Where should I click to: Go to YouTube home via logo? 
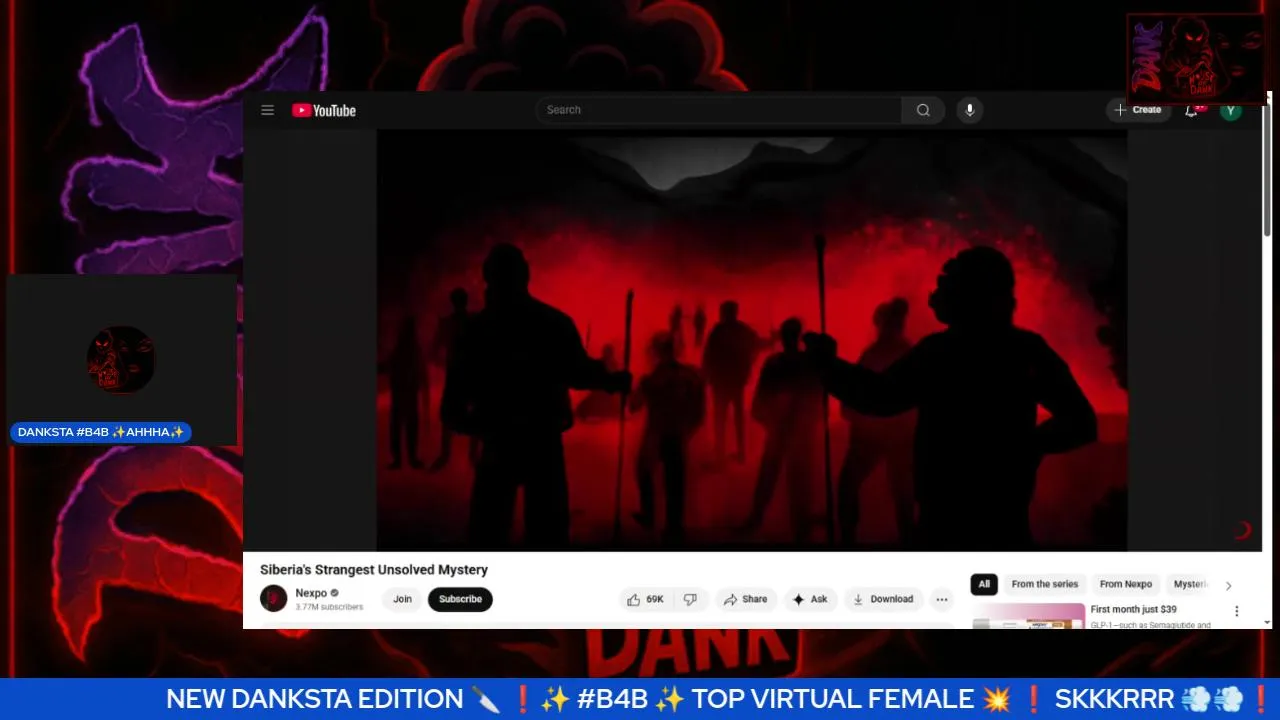(x=324, y=110)
